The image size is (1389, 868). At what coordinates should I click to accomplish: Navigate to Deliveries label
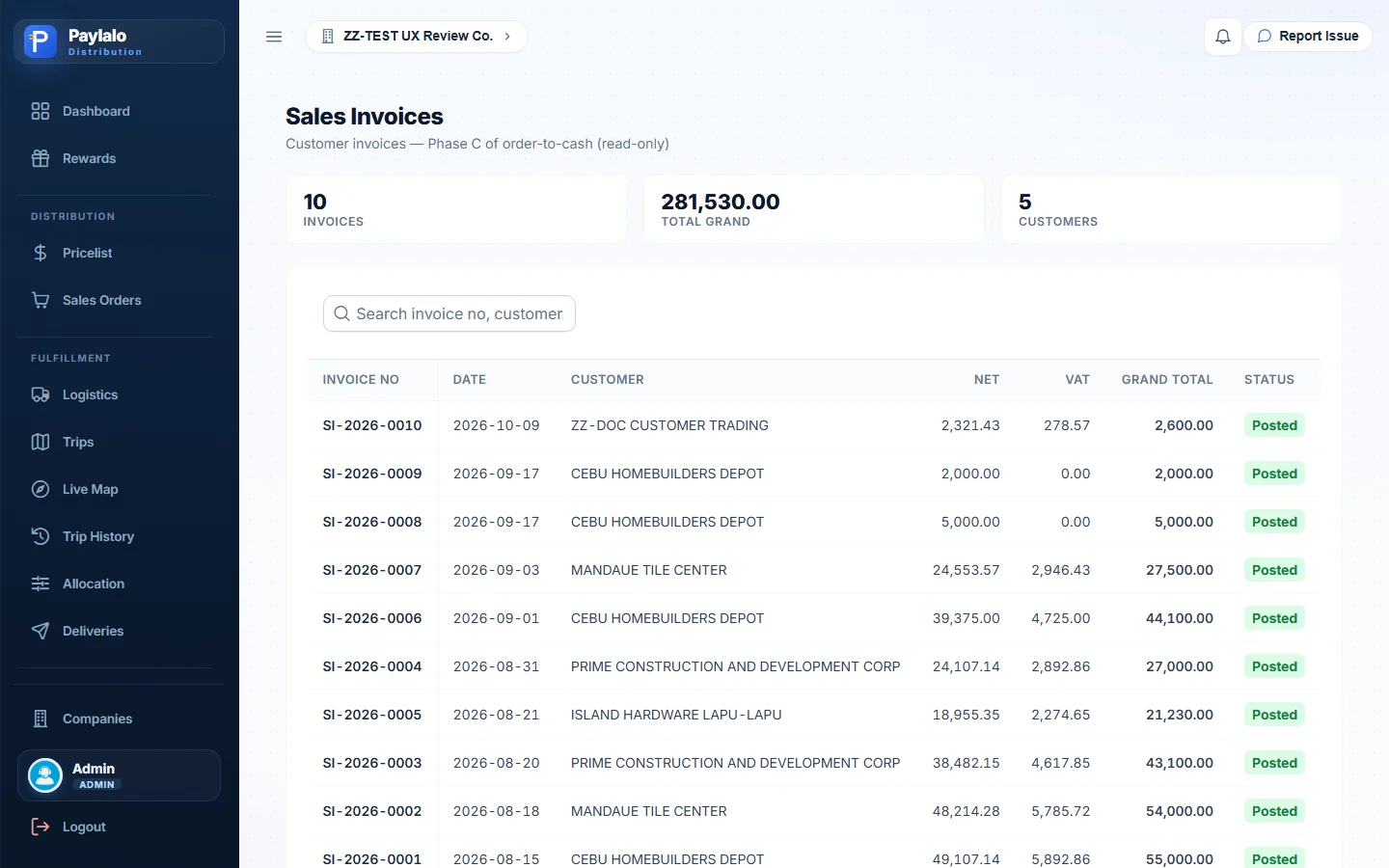coord(94,631)
